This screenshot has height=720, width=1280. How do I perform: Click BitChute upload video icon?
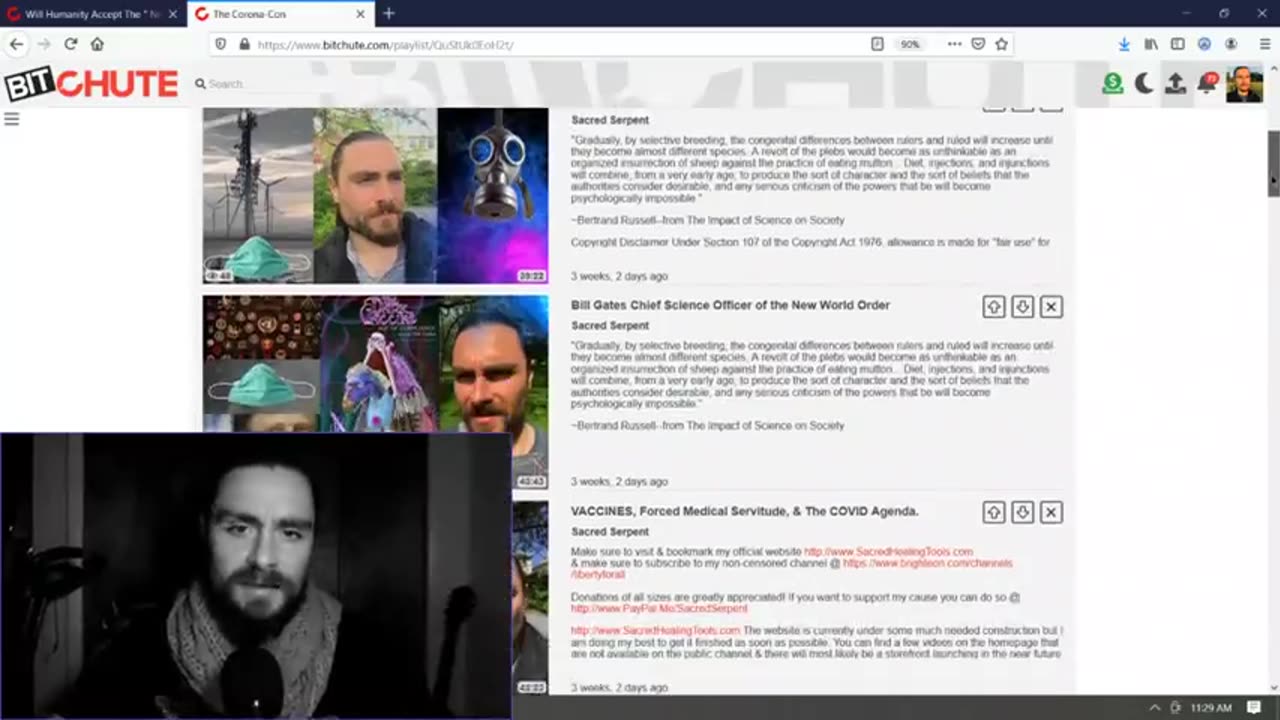pos(1176,84)
